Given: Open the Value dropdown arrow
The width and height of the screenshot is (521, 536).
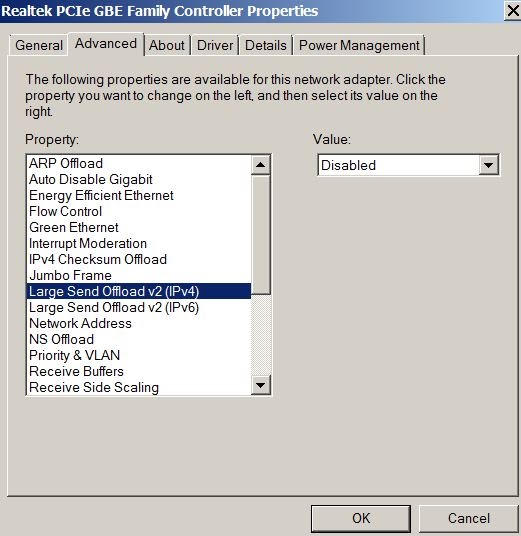Looking at the screenshot, I should click(x=488, y=165).
